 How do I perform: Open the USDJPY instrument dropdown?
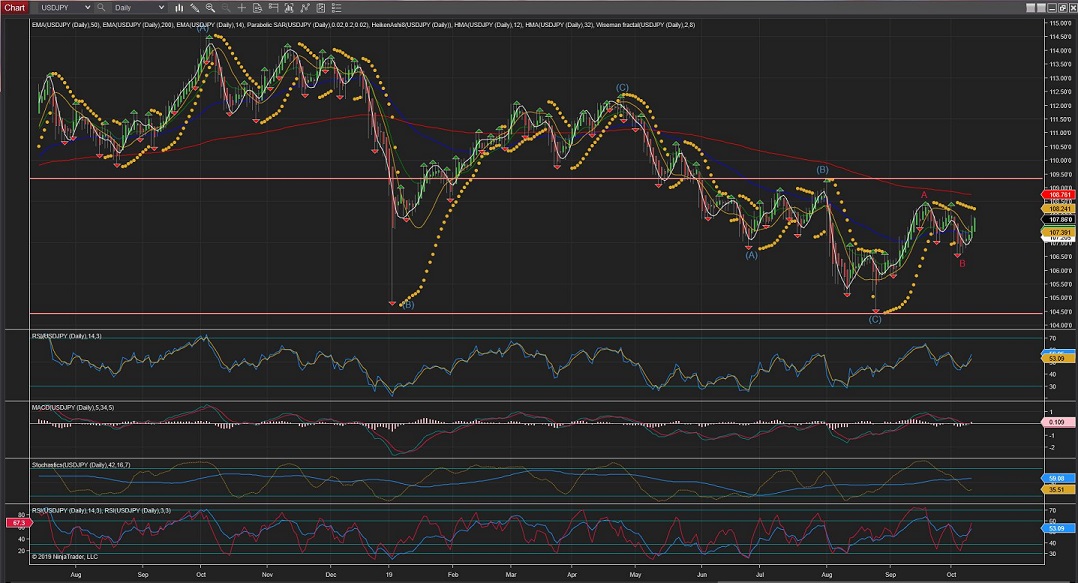(x=61, y=7)
